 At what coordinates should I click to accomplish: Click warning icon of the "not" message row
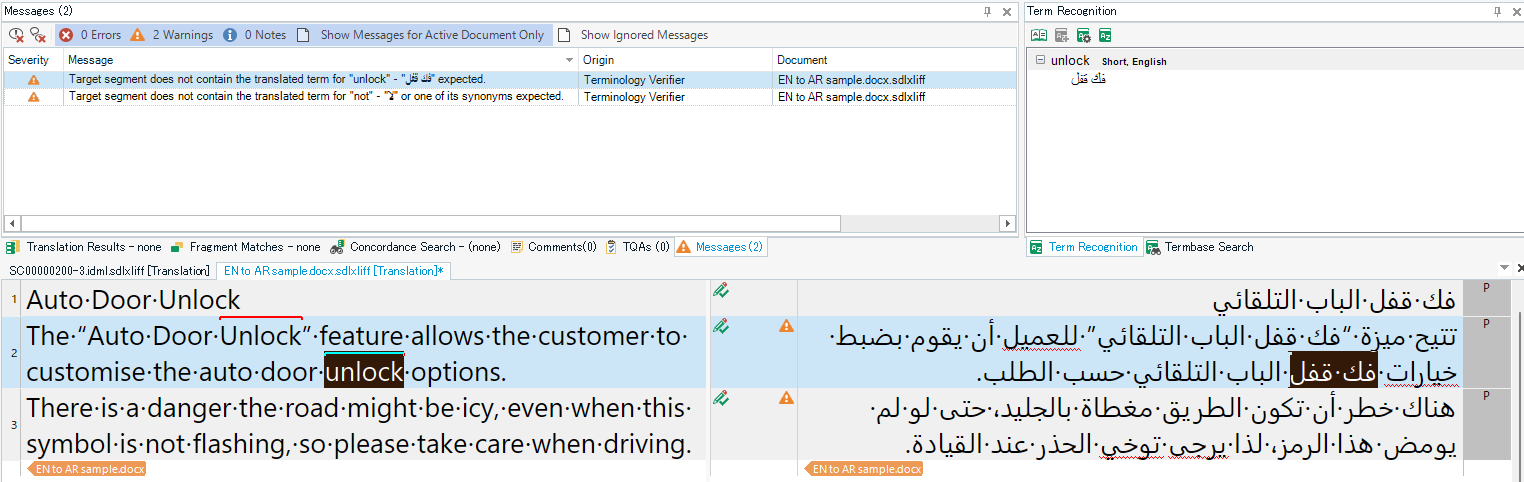coord(33,97)
